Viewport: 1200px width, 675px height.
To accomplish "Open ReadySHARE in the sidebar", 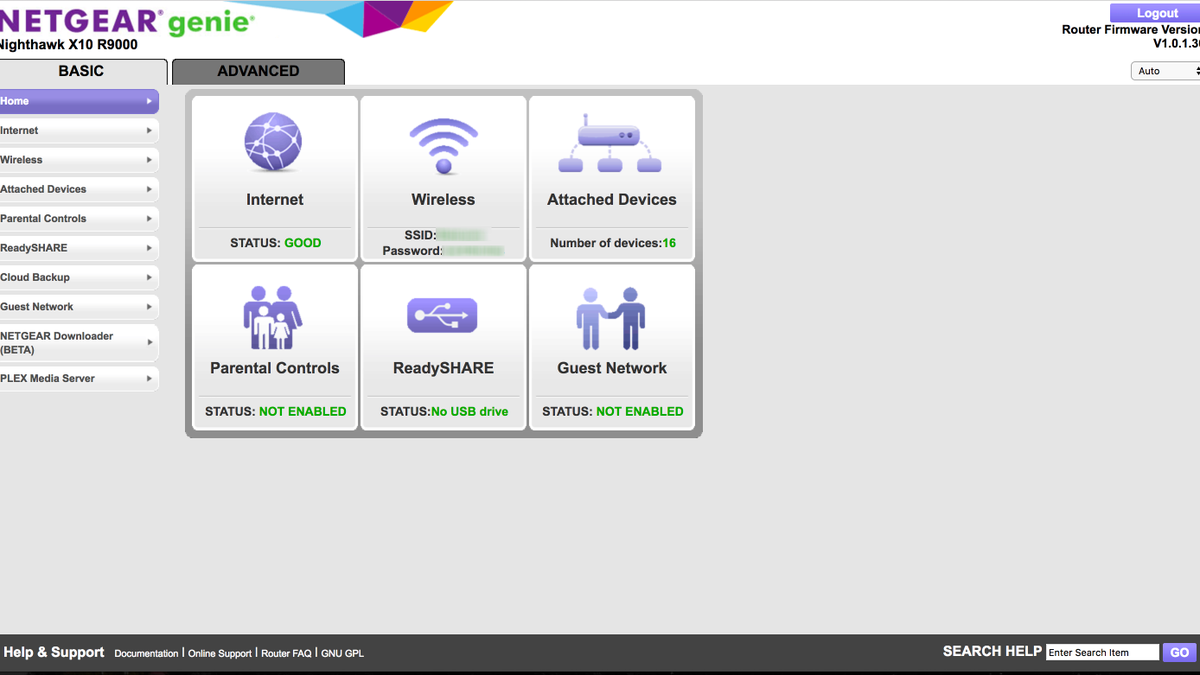I will pyautogui.click(x=79, y=248).
